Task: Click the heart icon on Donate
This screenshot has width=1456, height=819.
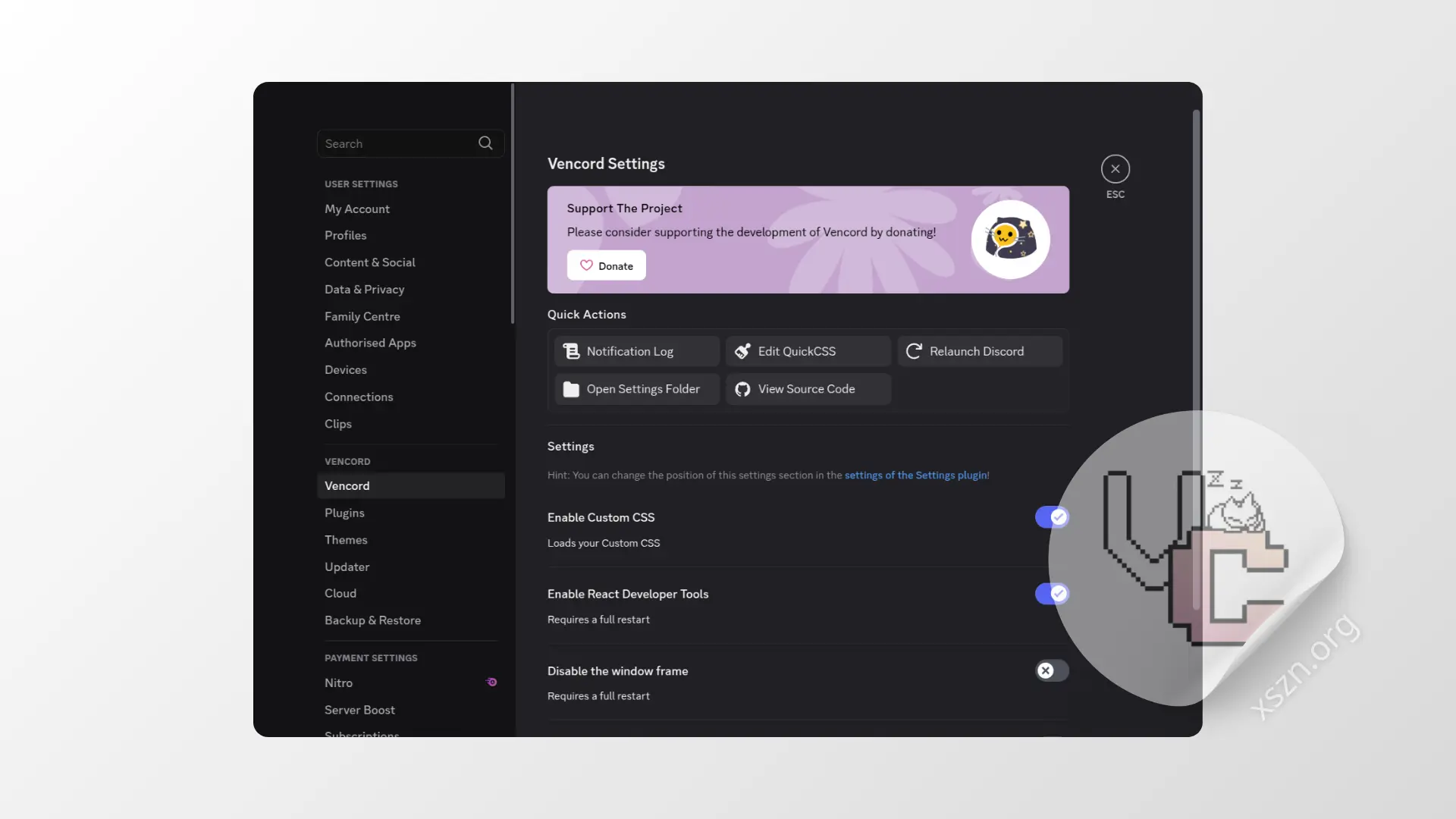Action: 586,265
